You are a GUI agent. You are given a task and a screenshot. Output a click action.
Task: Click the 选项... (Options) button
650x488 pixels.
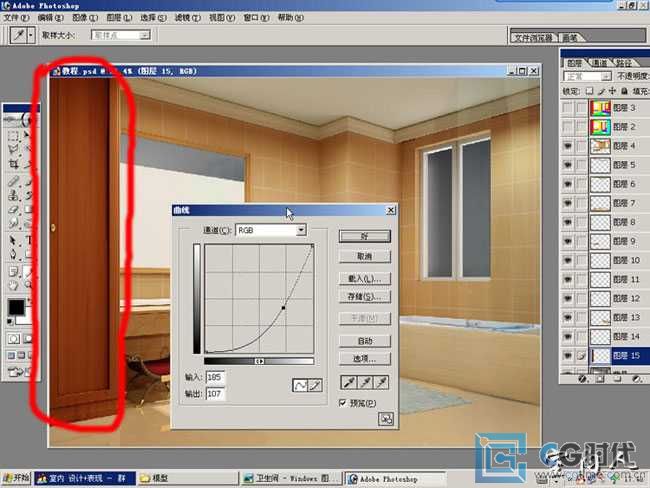[365, 359]
